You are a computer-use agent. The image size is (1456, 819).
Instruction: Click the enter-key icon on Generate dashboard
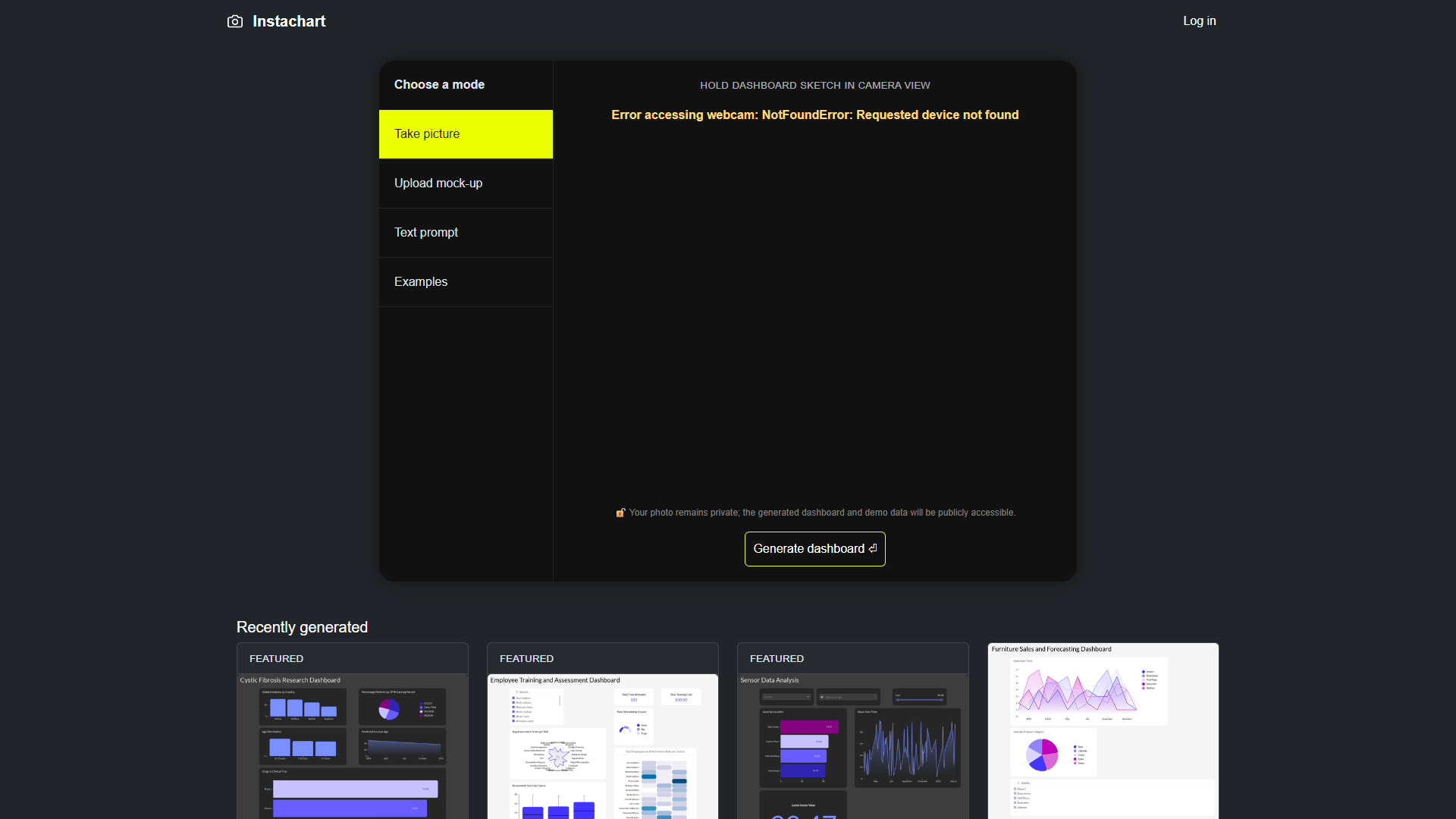pyautogui.click(x=873, y=548)
